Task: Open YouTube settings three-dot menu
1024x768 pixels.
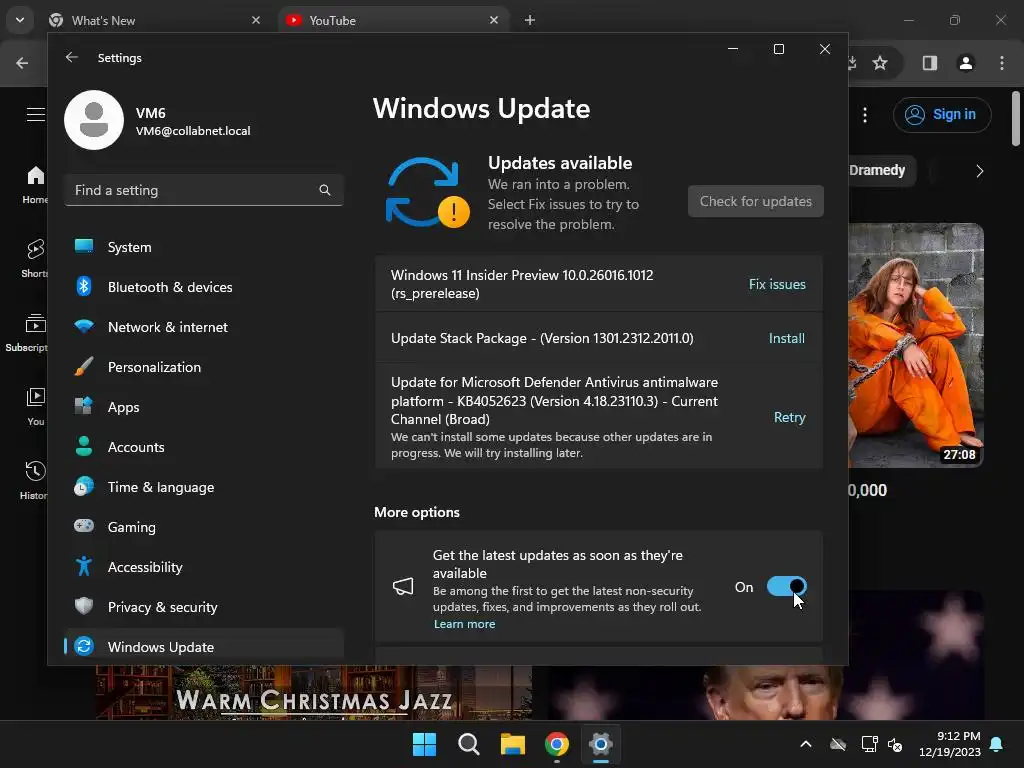Action: coord(865,115)
